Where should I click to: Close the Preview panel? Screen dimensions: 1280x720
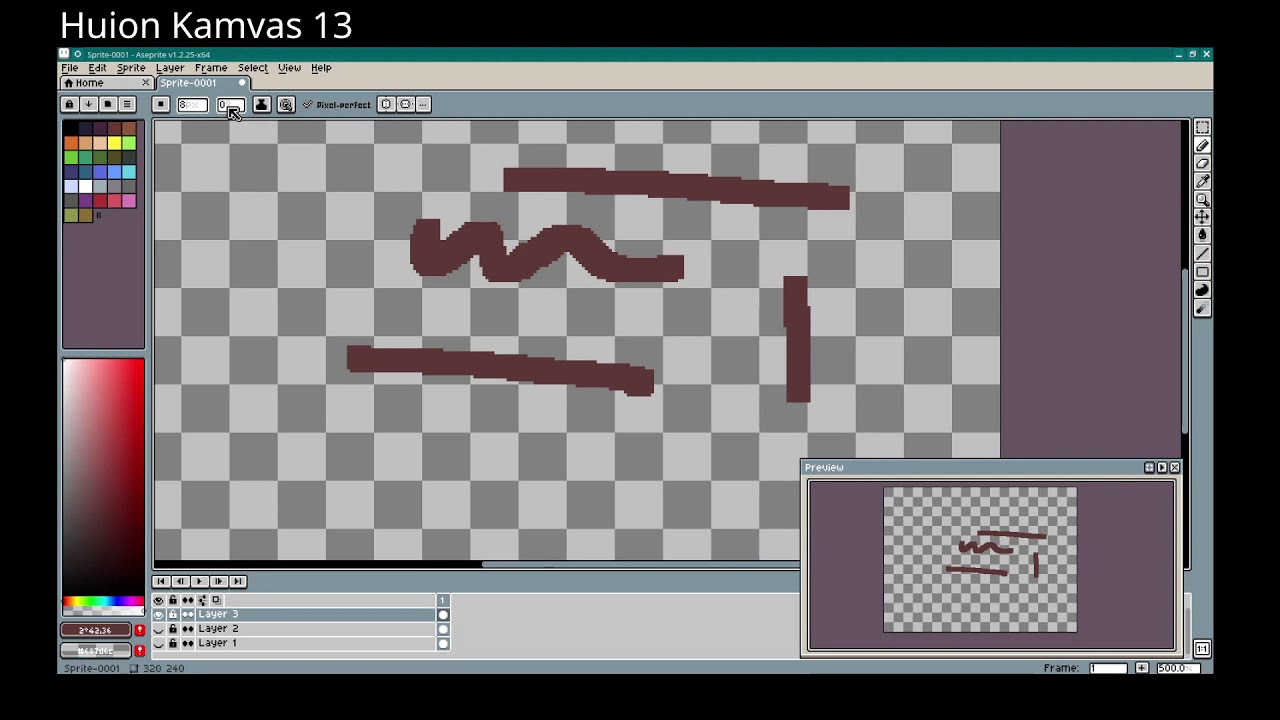(x=1174, y=468)
